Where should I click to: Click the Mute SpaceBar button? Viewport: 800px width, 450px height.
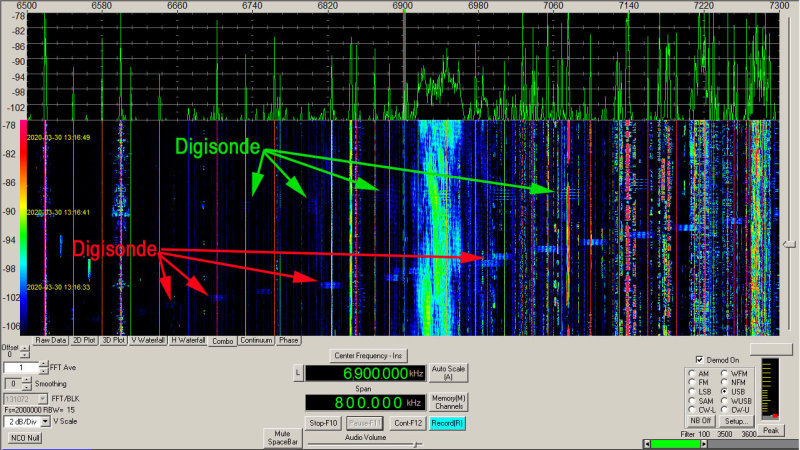pos(282,438)
